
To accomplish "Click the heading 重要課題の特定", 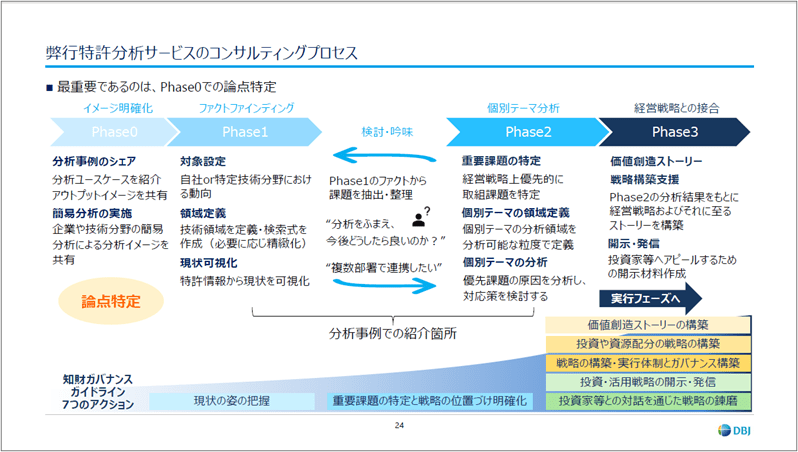I will 501,161.
